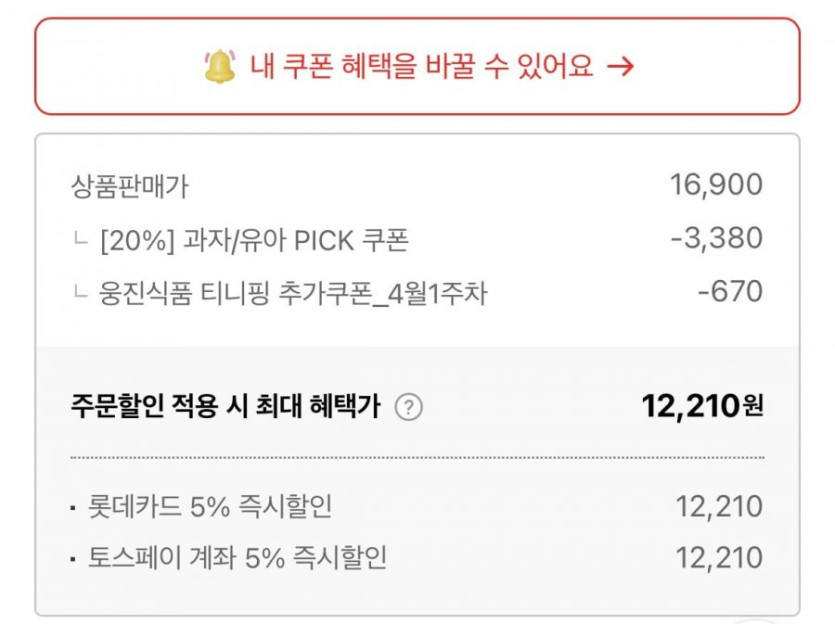The image size is (835, 624).
Task: Click the -670 coupon discount amount
Action: tap(730, 292)
